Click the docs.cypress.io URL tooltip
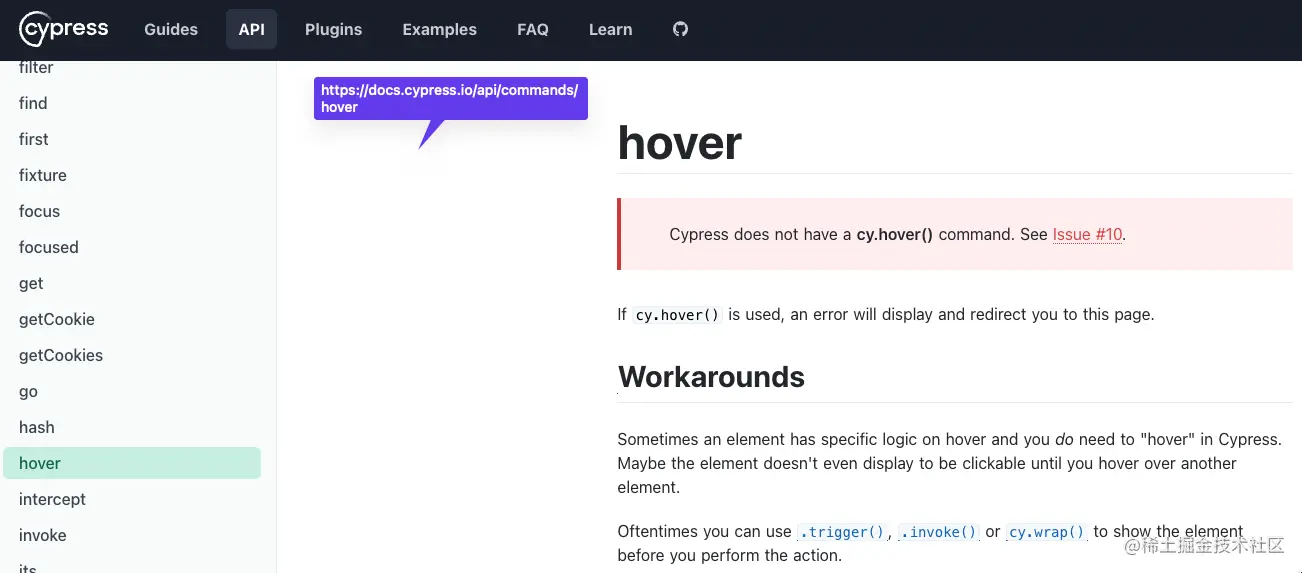Screen dimensions: 1302x573 pos(450,98)
